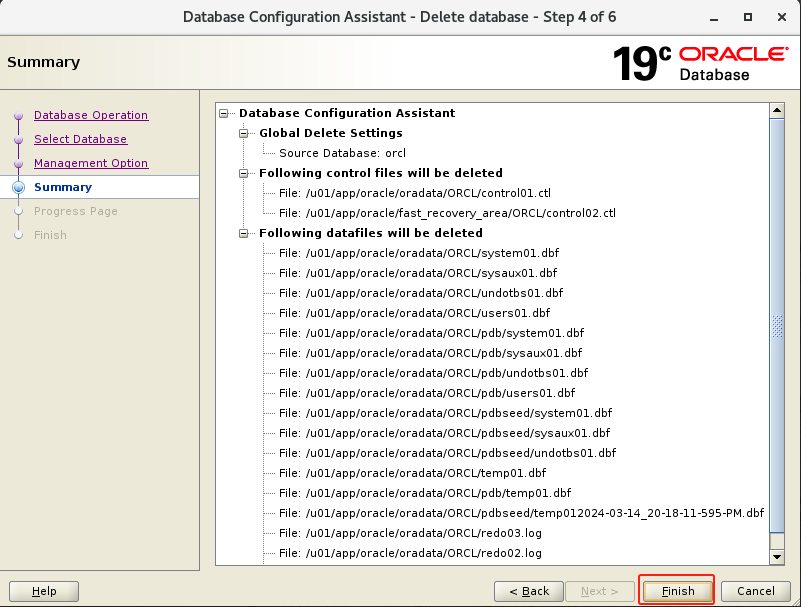The height and width of the screenshot is (607, 801).
Task: Select the redo03.log file row
Action: click(x=410, y=533)
